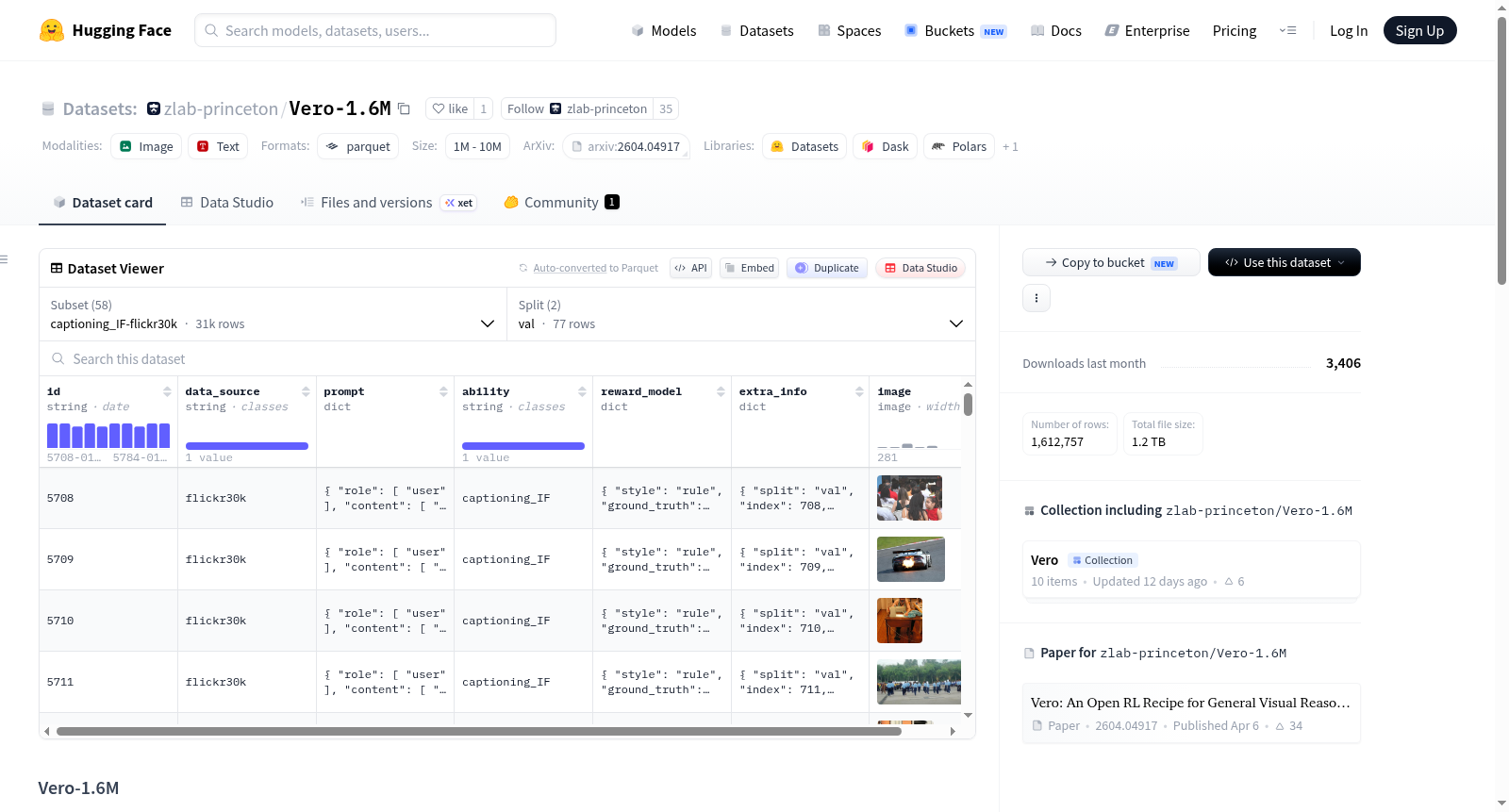Open Docs in the top navigation

[1056, 30]
